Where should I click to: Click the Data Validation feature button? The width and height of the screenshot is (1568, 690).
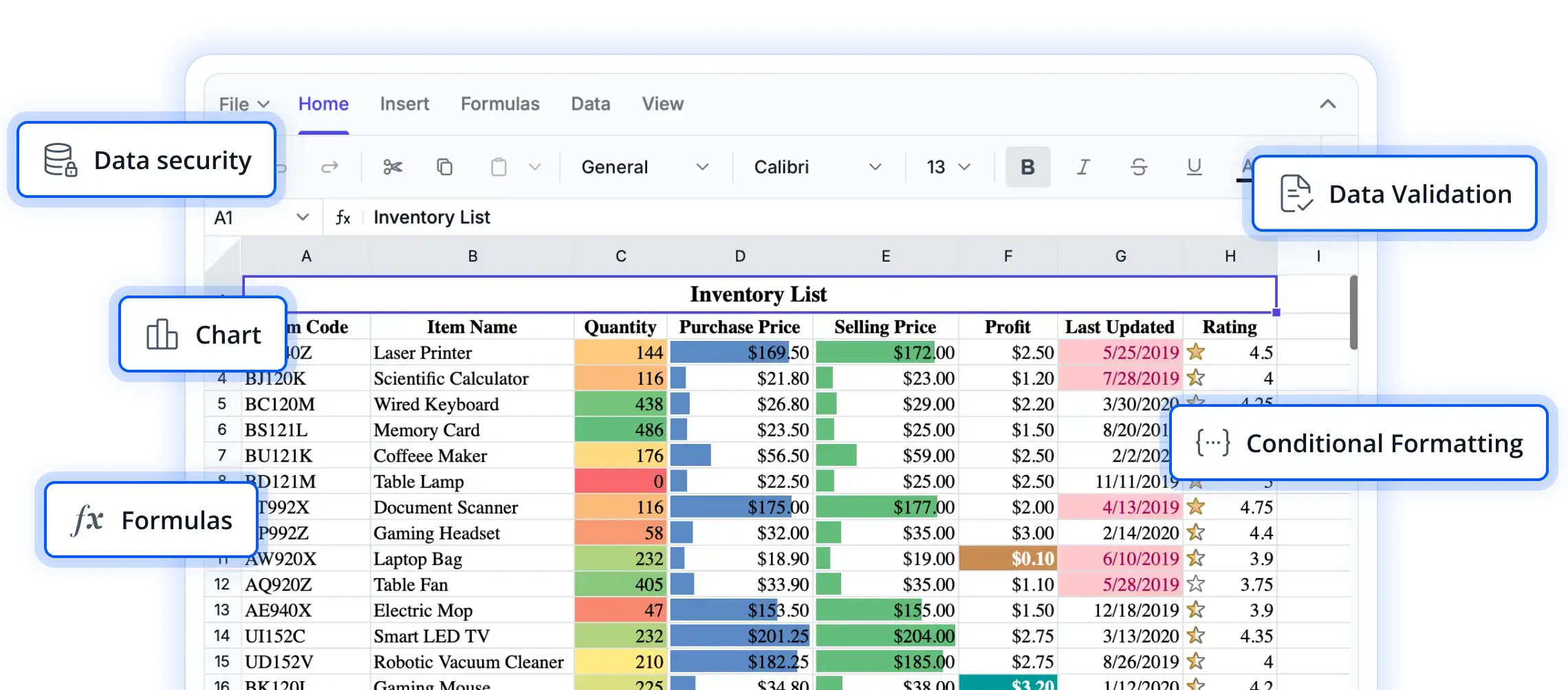click(1395, 194)
